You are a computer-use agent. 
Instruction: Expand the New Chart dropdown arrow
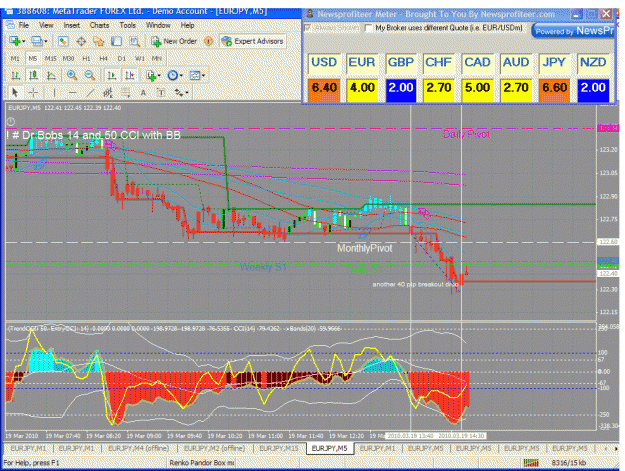(24, 41)
